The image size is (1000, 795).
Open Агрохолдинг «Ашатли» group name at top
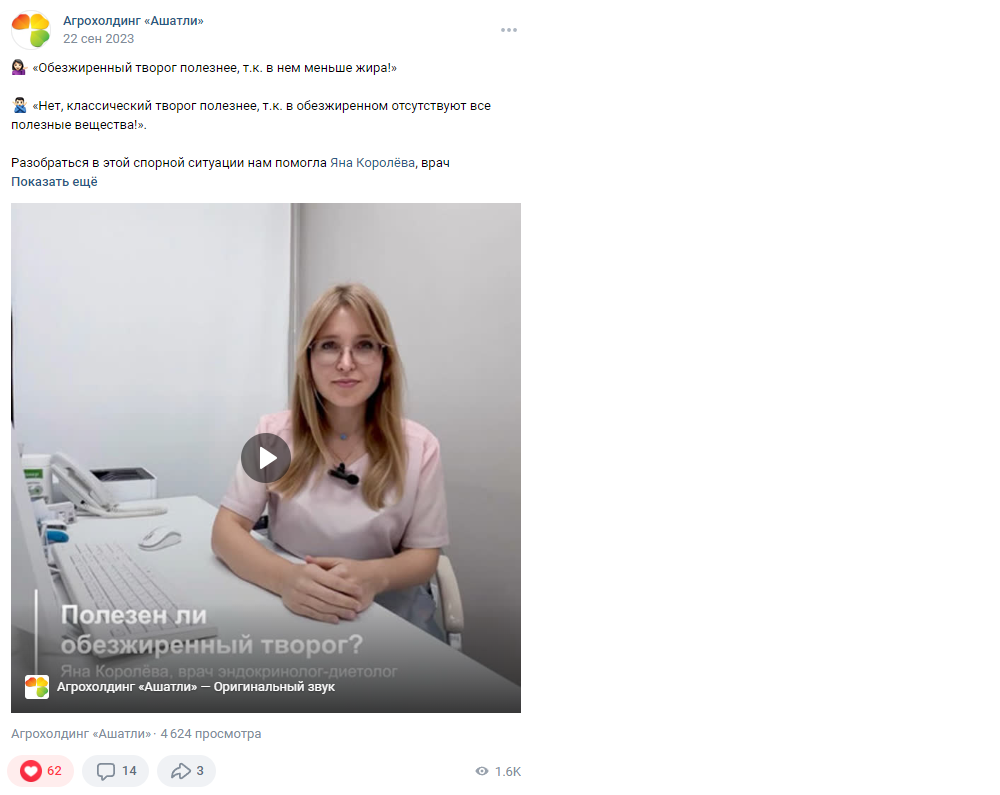click(133, 20)
